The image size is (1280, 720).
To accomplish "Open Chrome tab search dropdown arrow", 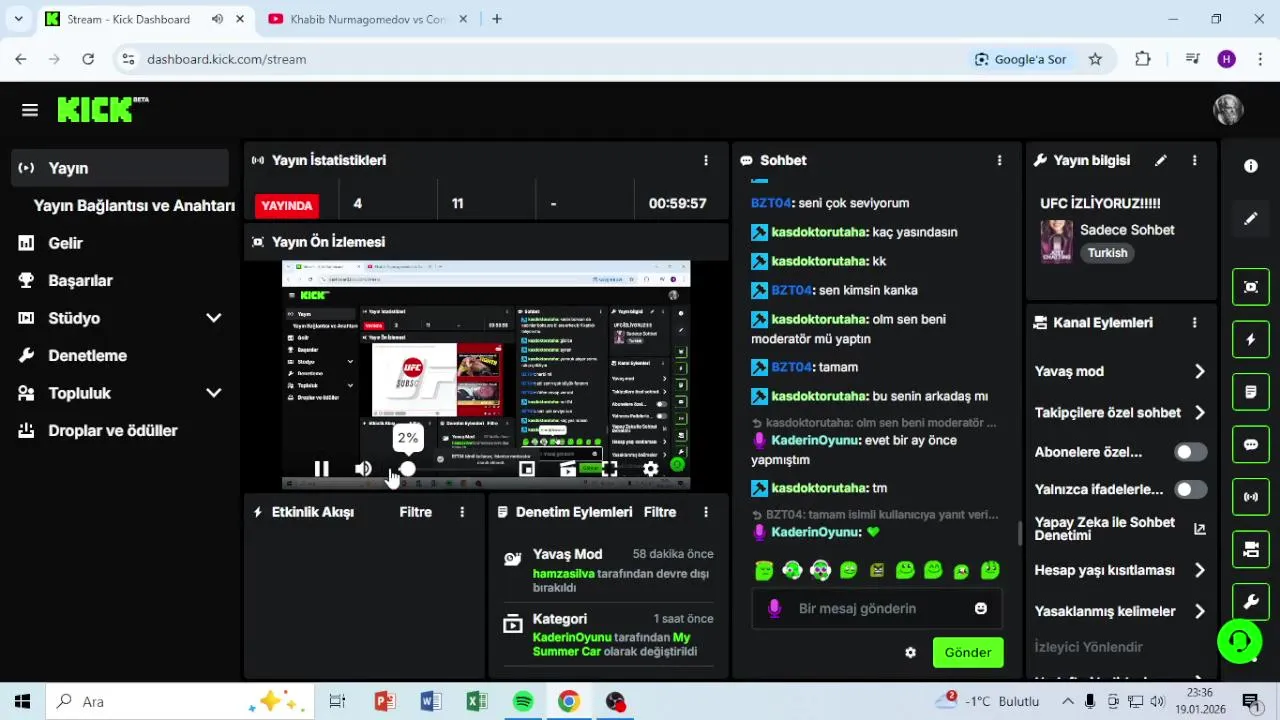I will coord(18,19).
